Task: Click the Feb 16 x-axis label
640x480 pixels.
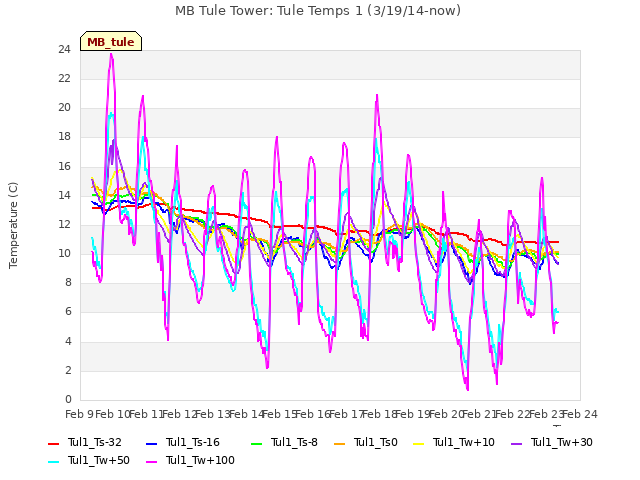Action: click(x=313, y=414)
